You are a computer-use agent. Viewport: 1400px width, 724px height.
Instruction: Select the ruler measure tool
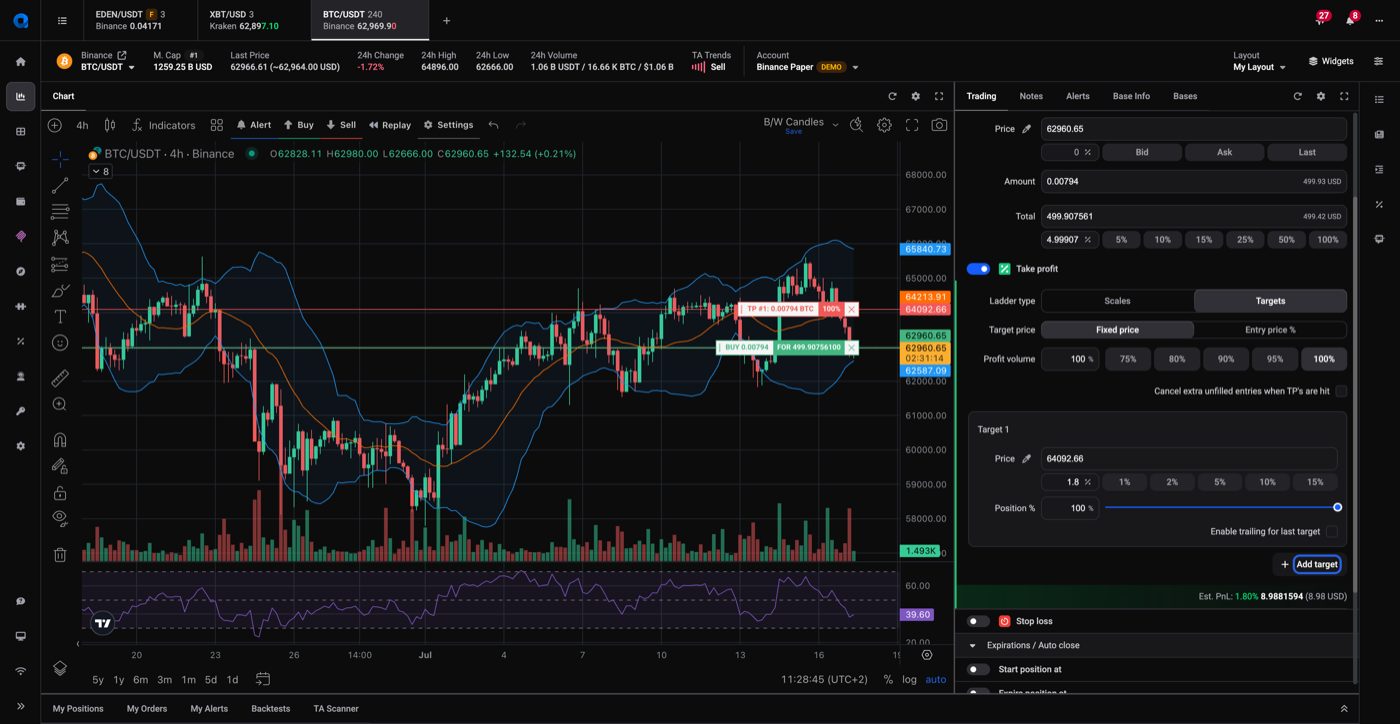point(60,378)
